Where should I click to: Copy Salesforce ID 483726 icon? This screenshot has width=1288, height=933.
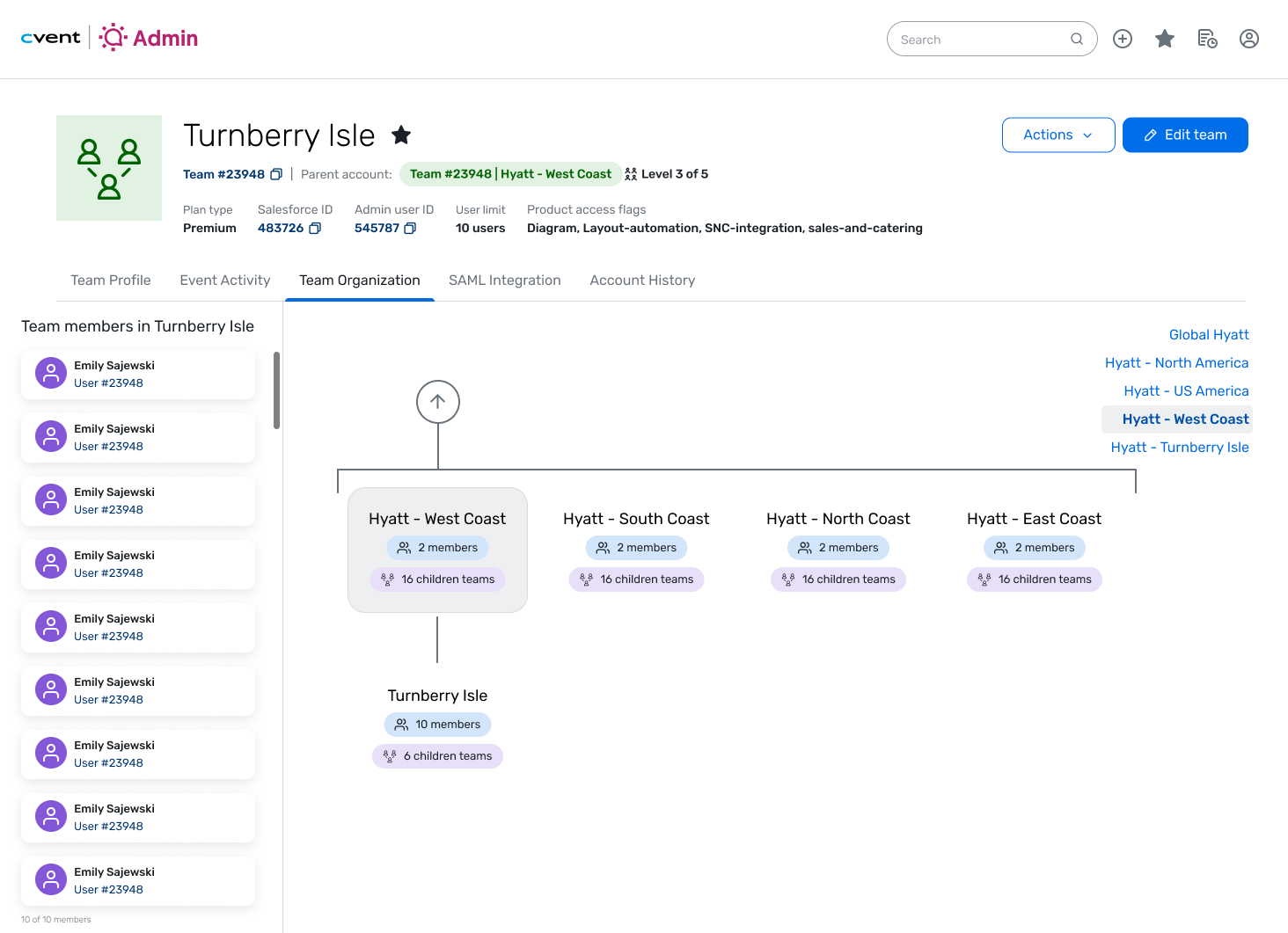(x=315, y=228)
